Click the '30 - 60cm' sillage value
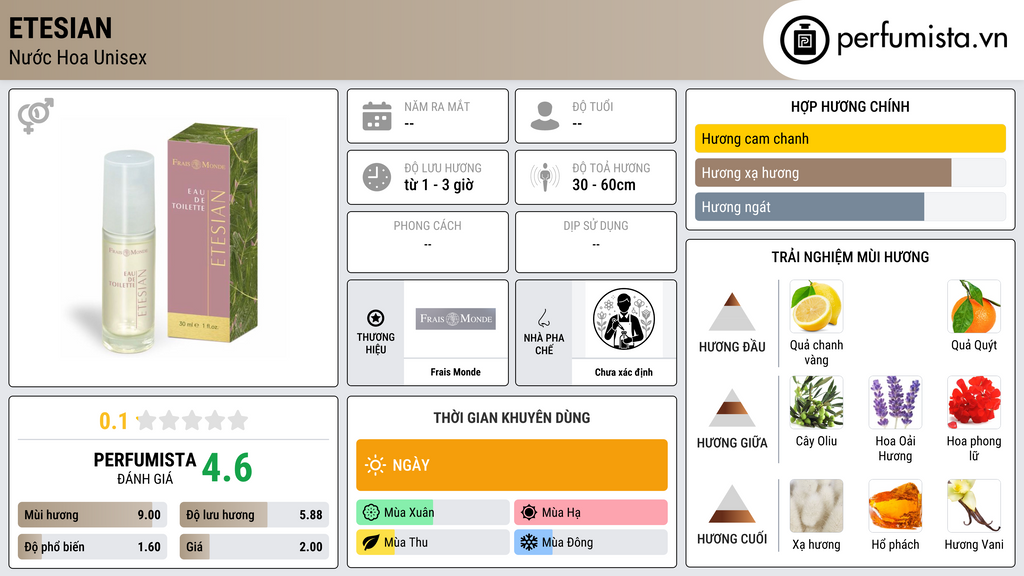Viewport: 1024px width, 576px height. [x=604, y=185]
